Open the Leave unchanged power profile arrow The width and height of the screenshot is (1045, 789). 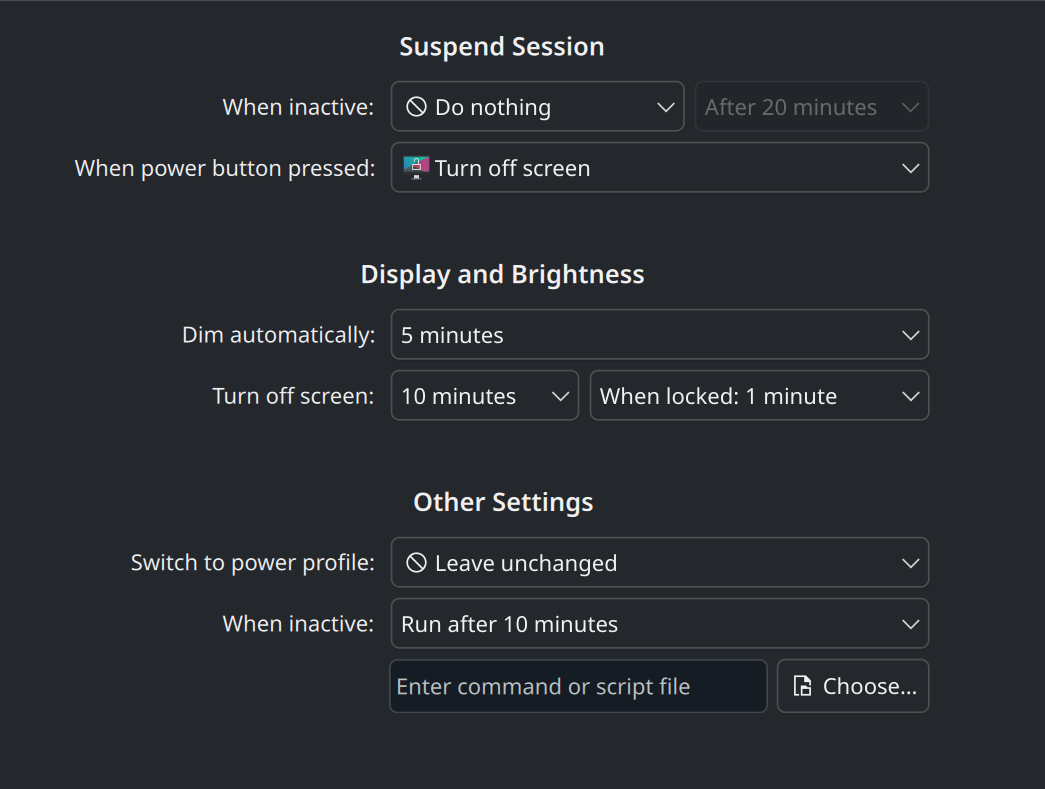910,563
